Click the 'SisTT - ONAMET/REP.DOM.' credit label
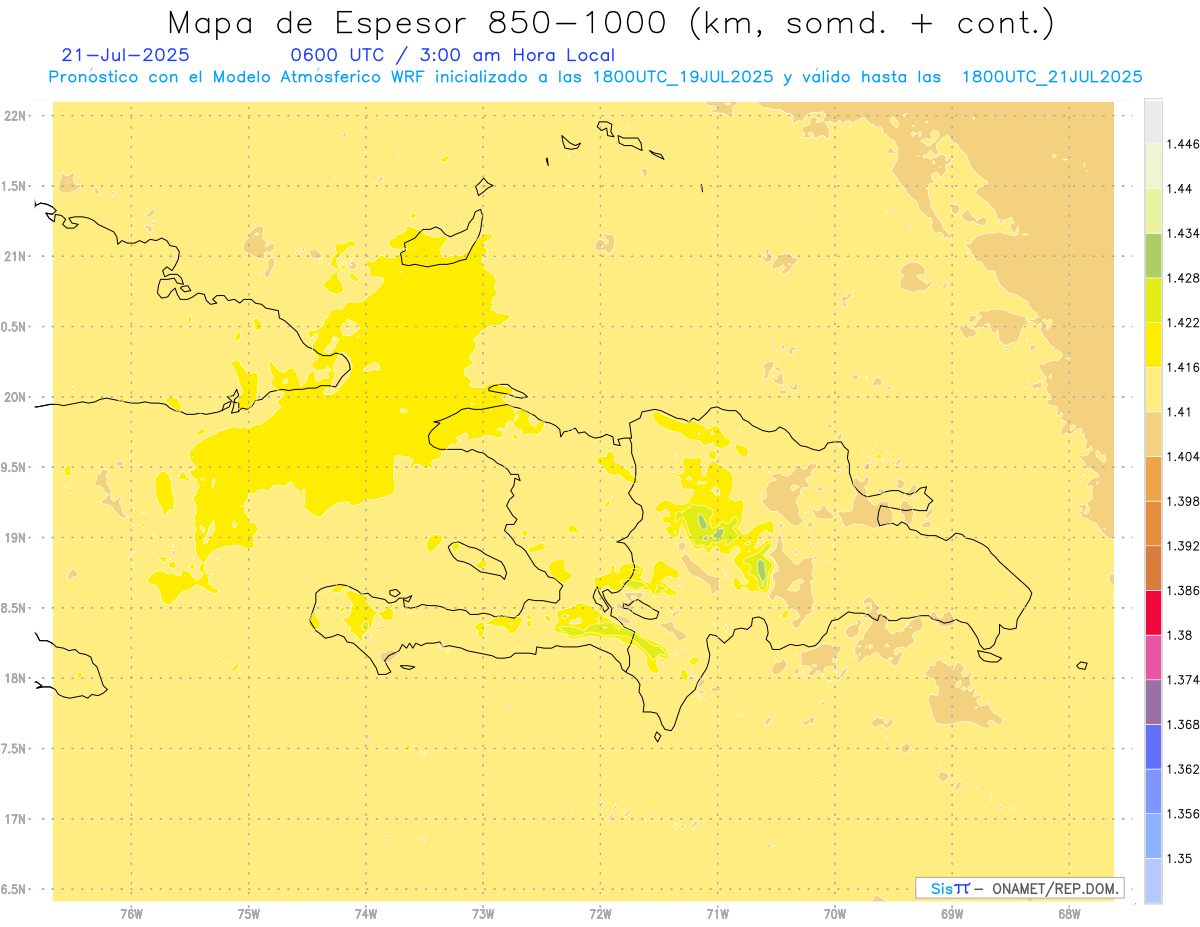This screenshot has height=927, width=1200. (1022, 888)
